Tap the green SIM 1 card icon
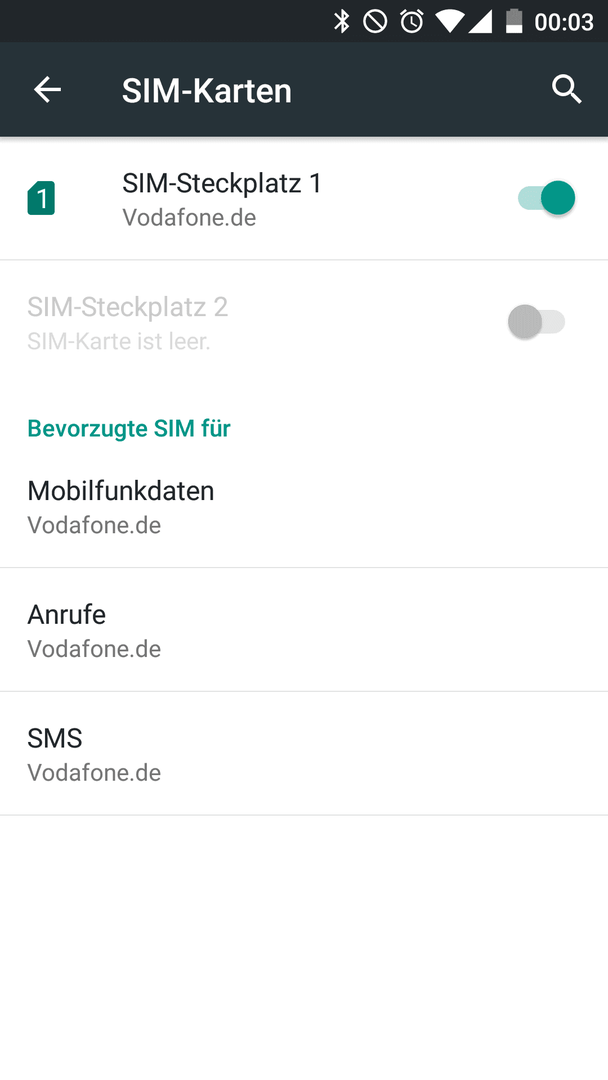Viewport: 608px width, 1080px height. pyautogui.click(x=41, y=198)
